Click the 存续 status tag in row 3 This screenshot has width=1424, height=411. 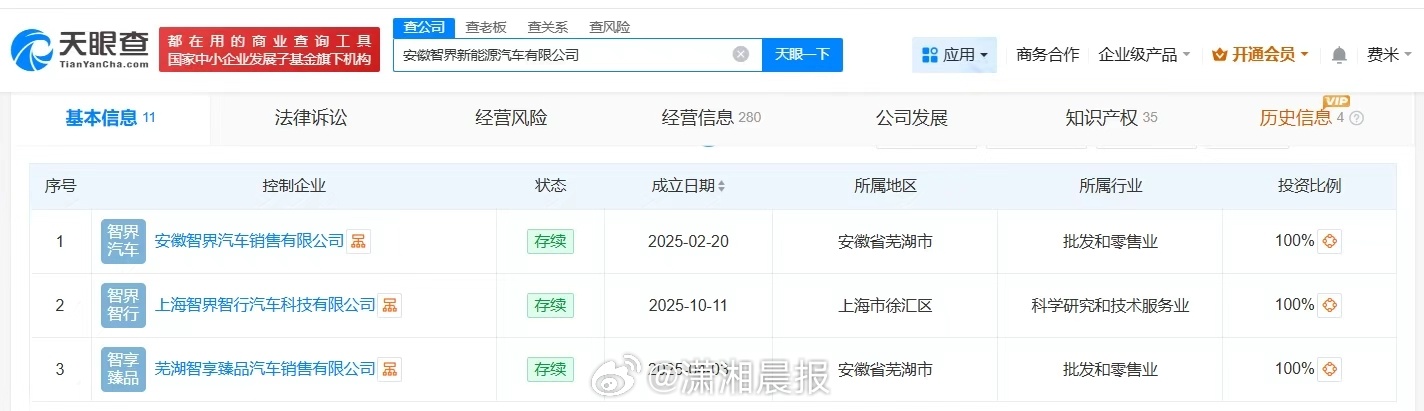pos(550,369)
